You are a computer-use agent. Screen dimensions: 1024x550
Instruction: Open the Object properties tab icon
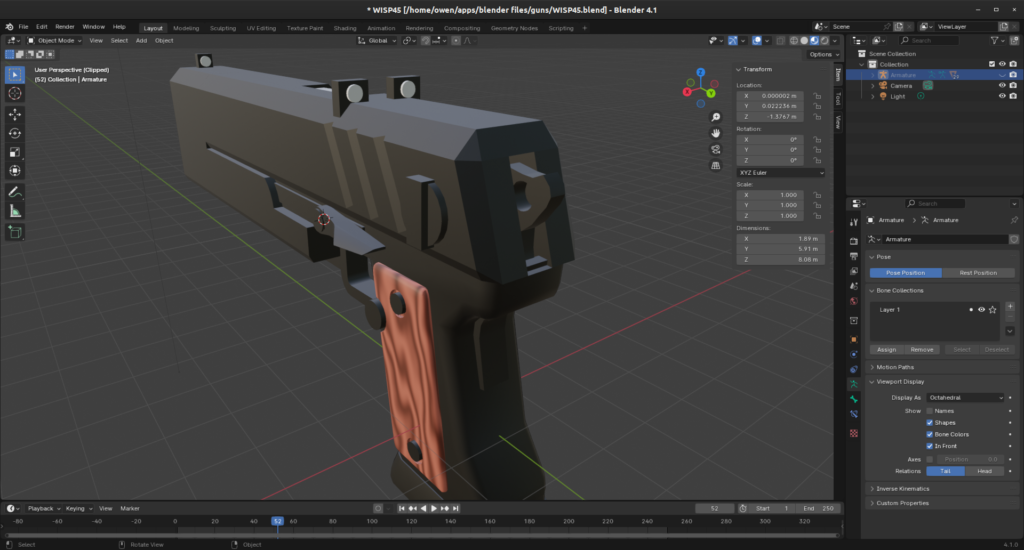click(x=854, y=340)
